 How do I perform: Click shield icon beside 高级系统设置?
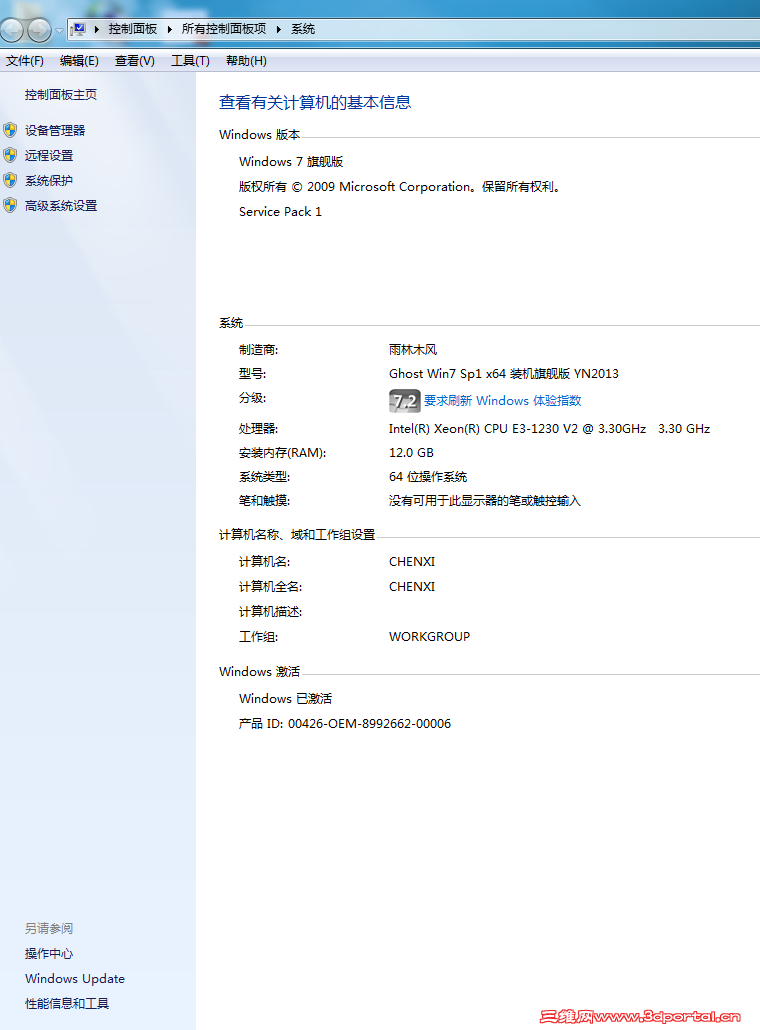[x=10, y=205]
